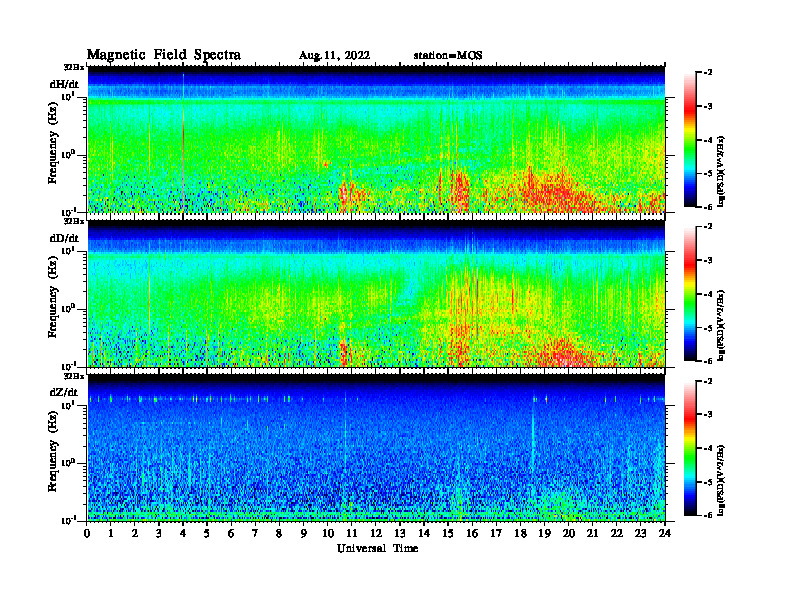This screenshot has height=612, width=792.
Task: Click the hour 16 tick label
Action: tap(472, 534)
